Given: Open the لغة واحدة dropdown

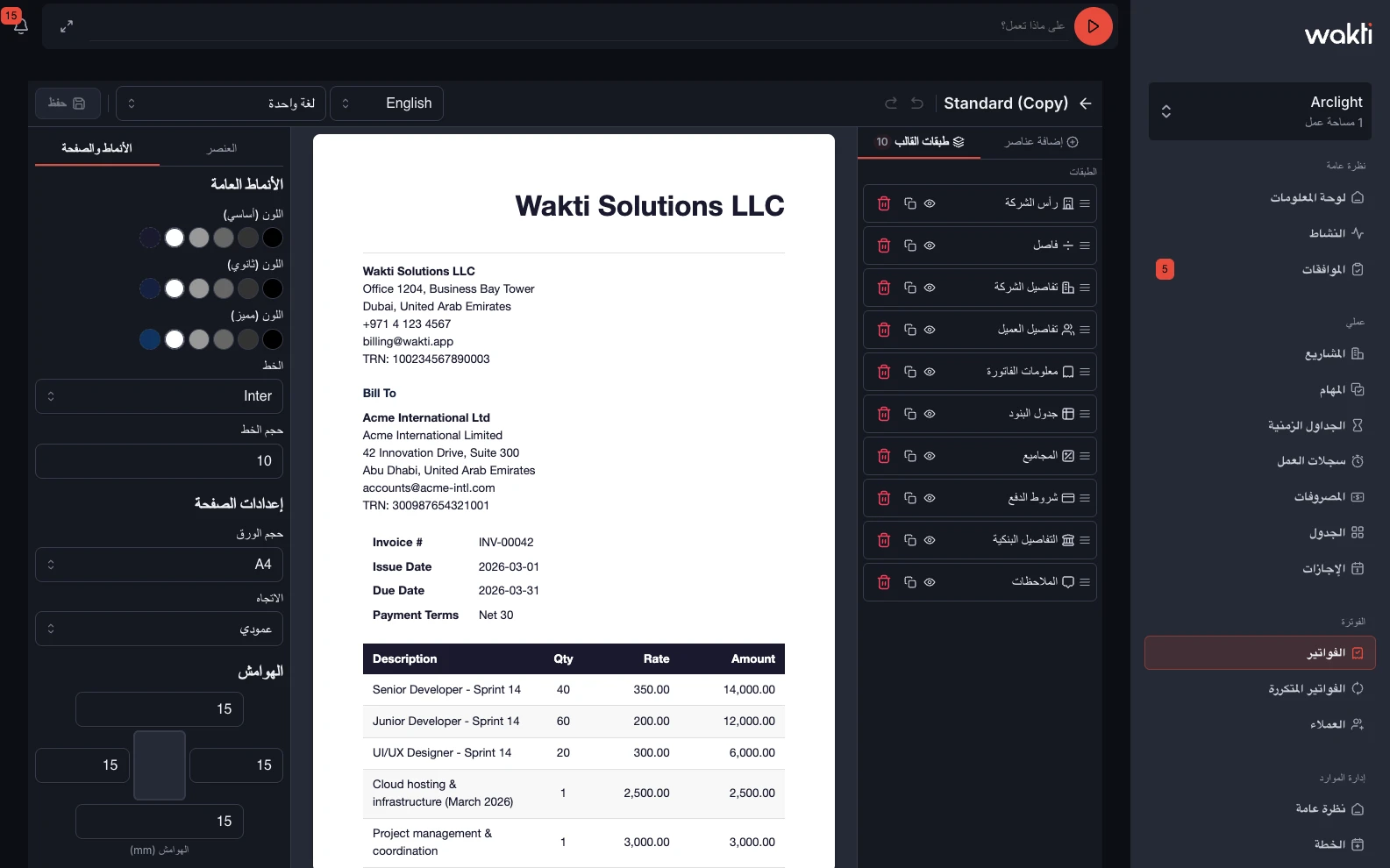Looking at the screenshot, I should tap(221, 103).
